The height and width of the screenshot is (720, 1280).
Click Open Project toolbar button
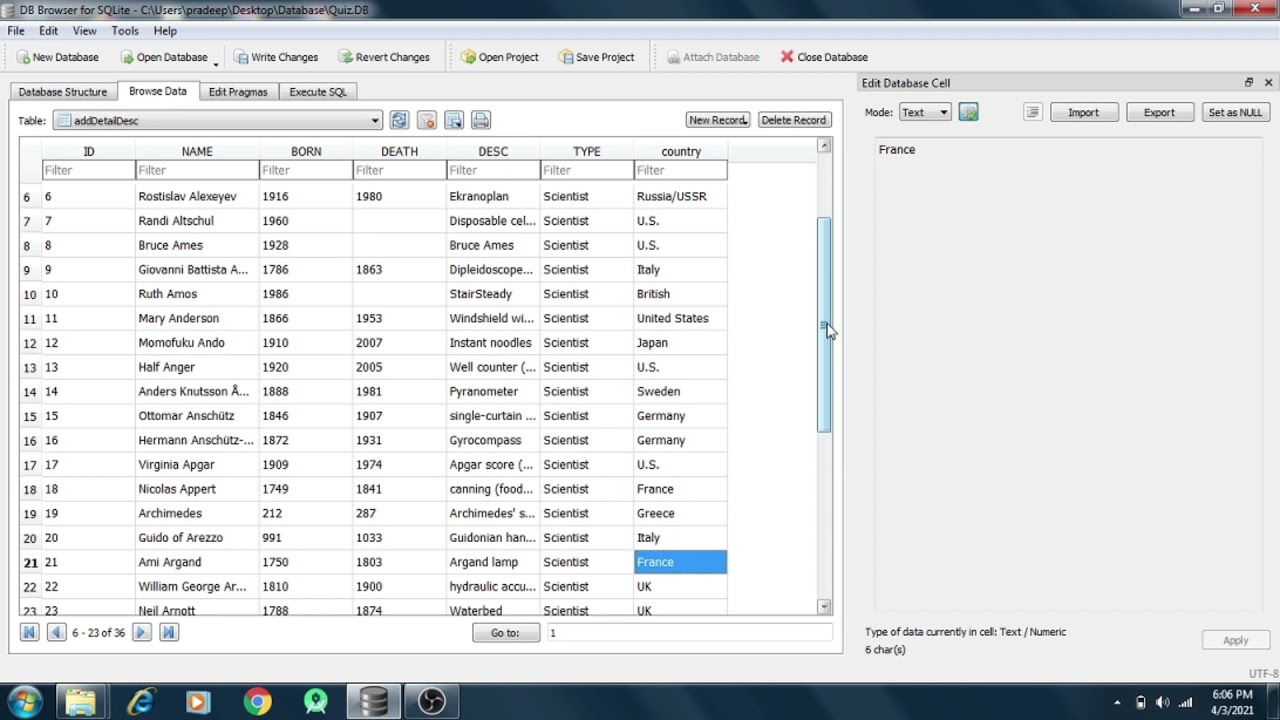(x=499, y=57)
